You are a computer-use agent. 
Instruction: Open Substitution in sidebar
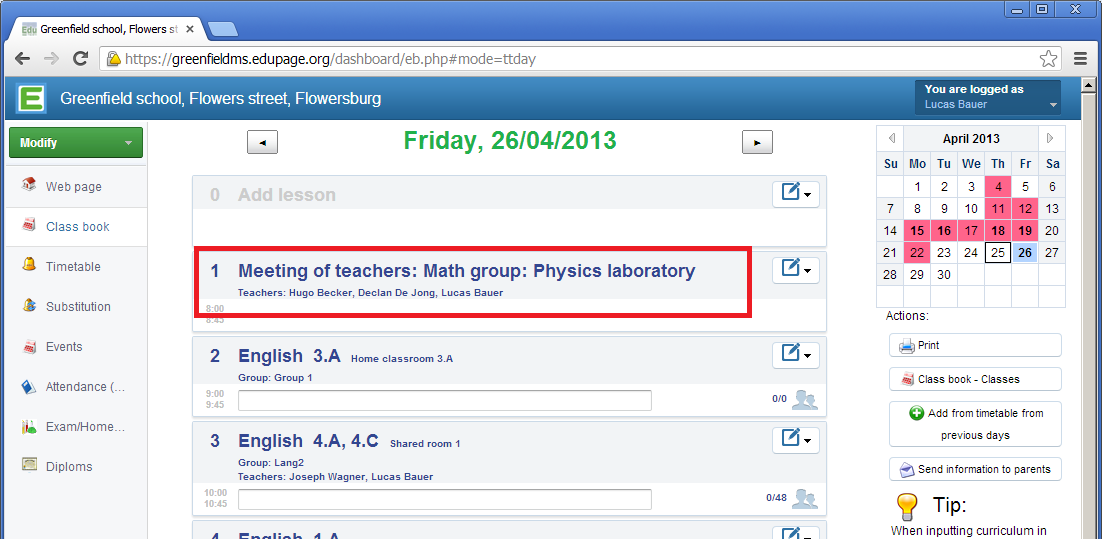coord(76,307)
